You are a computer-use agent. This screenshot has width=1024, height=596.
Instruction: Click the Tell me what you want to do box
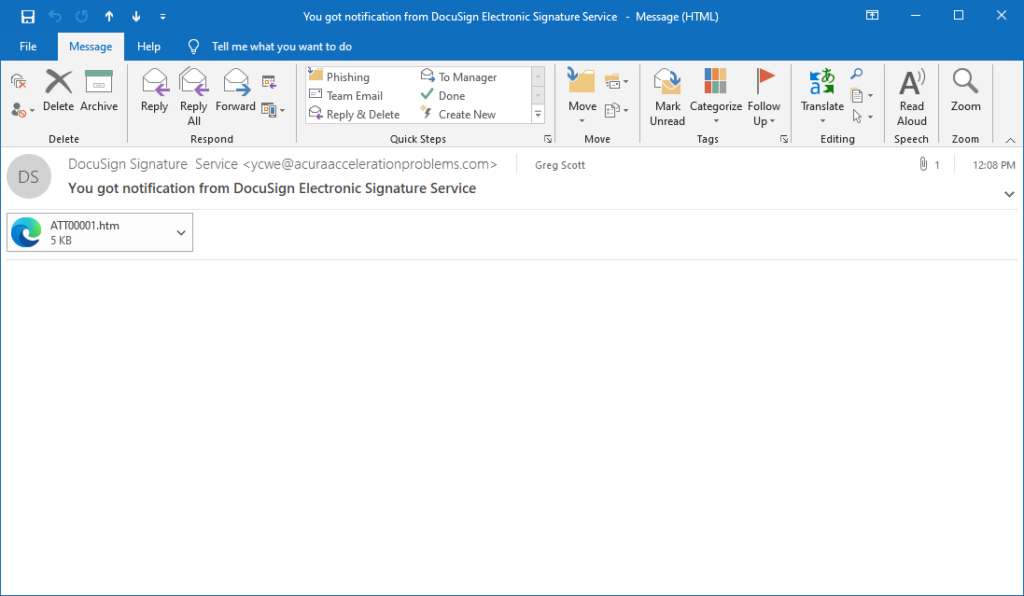281,46
